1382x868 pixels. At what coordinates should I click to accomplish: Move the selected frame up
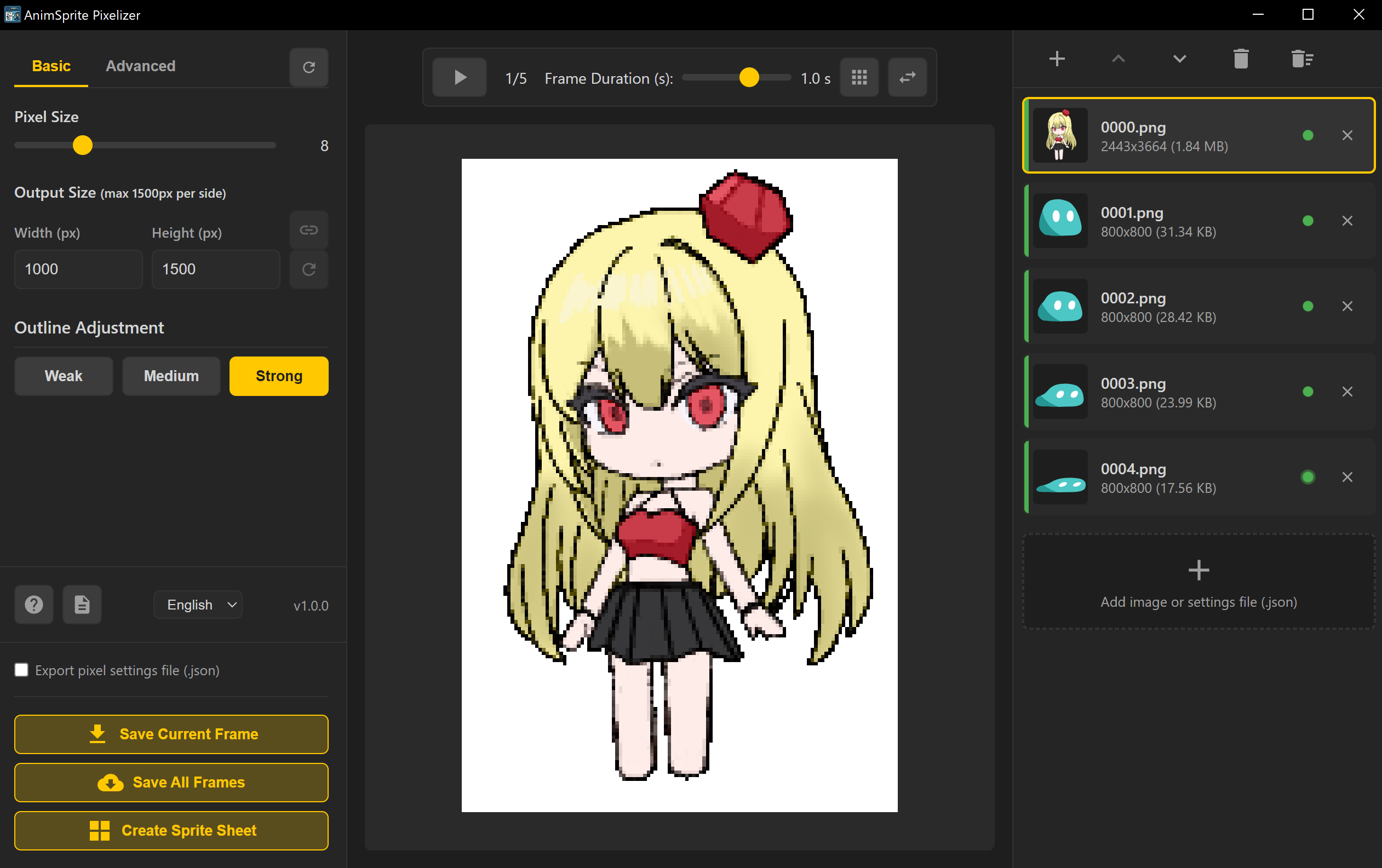coord(1118,59)
